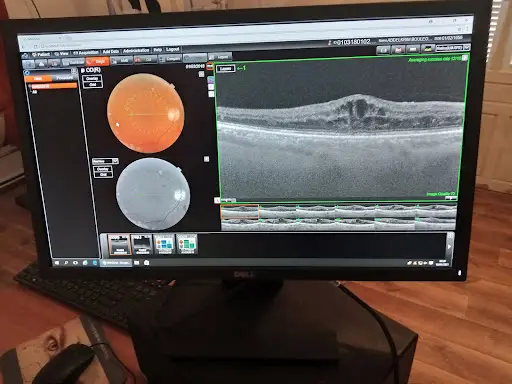Click the home icon left of Patient menu
This screenshot has width=512, height=384.
pos(26,55)
